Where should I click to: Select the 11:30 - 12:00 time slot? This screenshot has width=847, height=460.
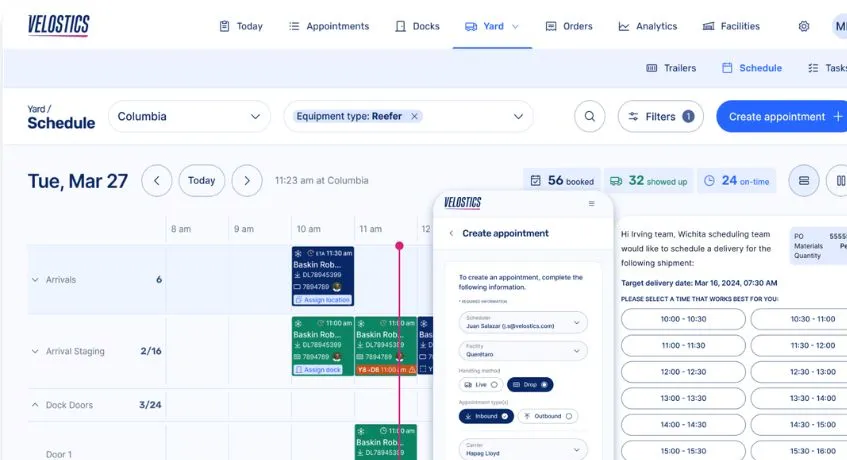[x=799, y=346]
